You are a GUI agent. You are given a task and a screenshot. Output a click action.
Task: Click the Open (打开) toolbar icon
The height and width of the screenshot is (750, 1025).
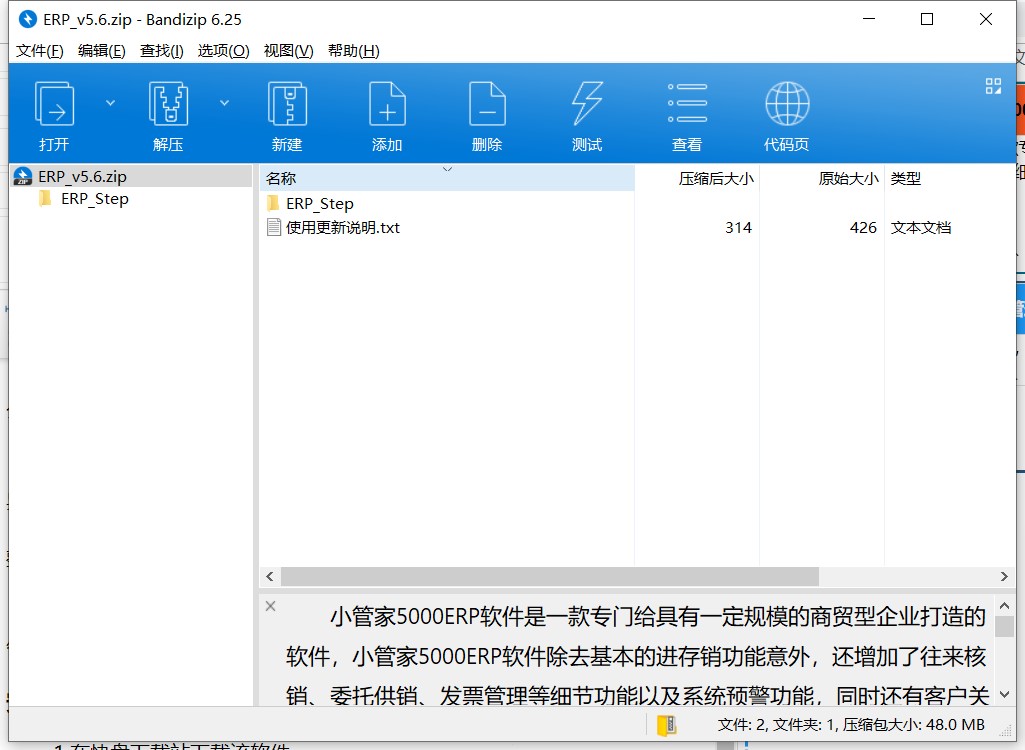point(54,104)
